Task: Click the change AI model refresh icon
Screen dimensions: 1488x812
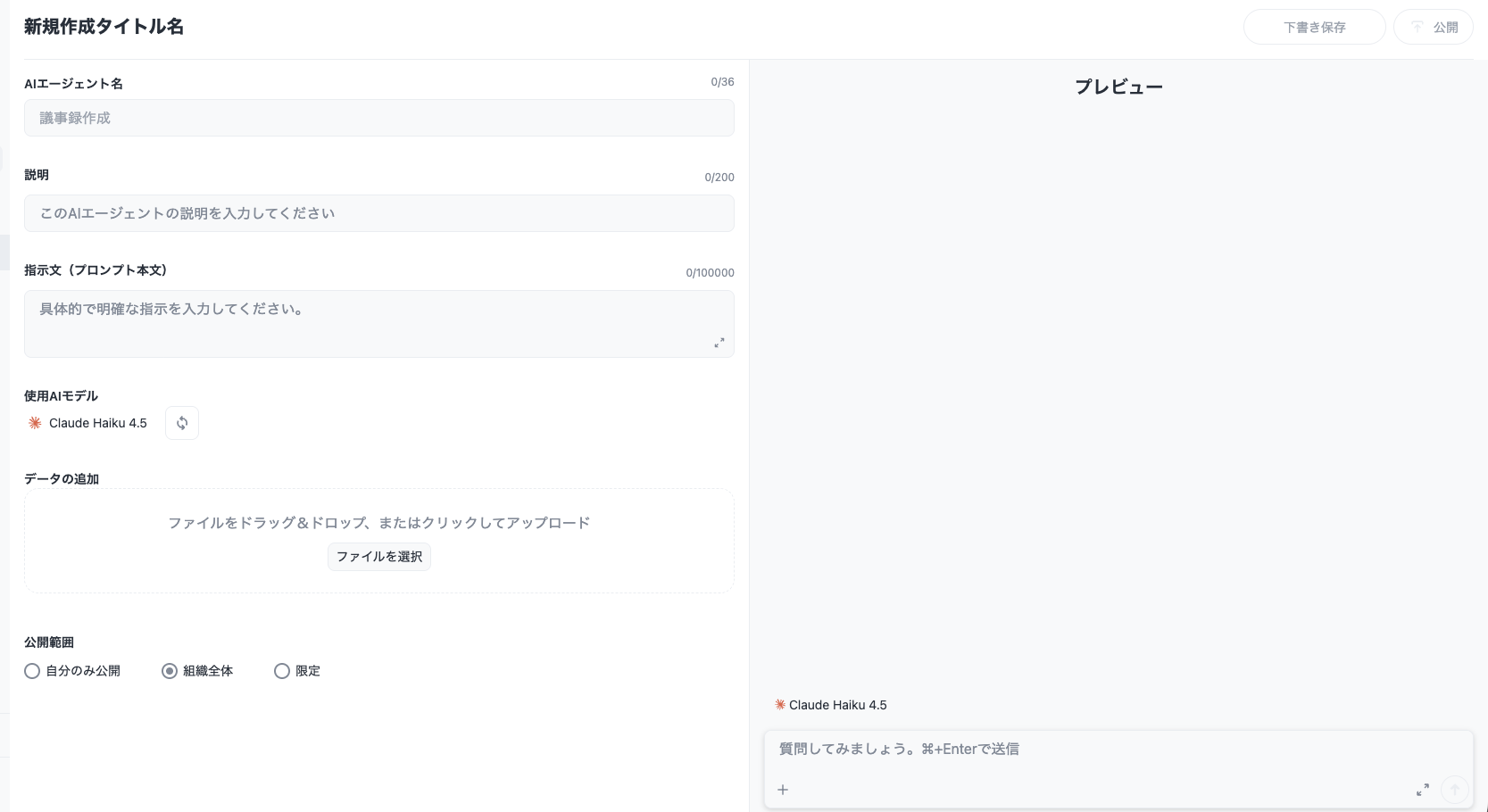Action: [182, 423]
